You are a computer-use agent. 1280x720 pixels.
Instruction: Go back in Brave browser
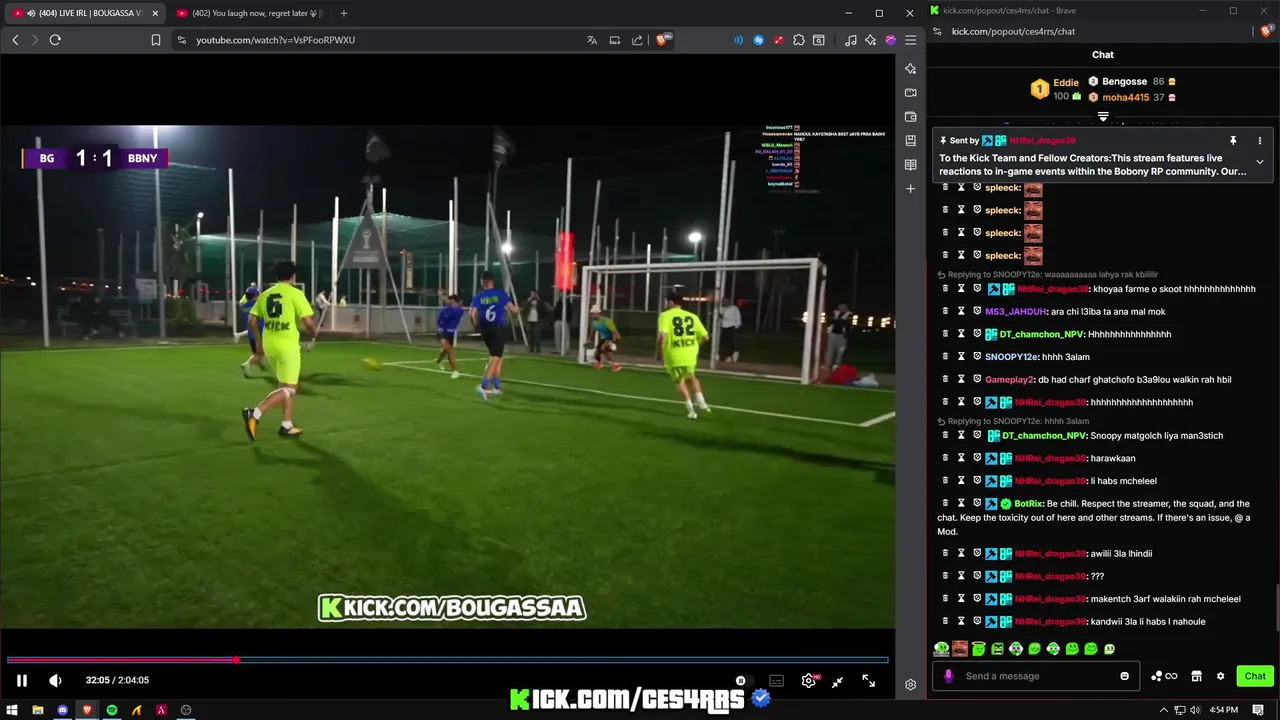pyautogui.click(x=15, y=40)
